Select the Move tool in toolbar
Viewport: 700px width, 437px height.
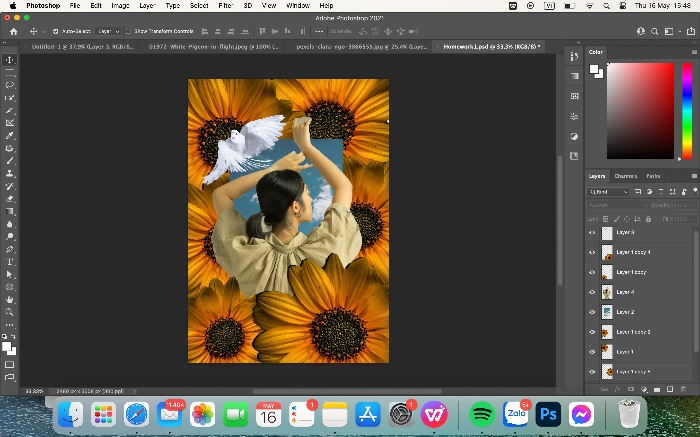9,60
